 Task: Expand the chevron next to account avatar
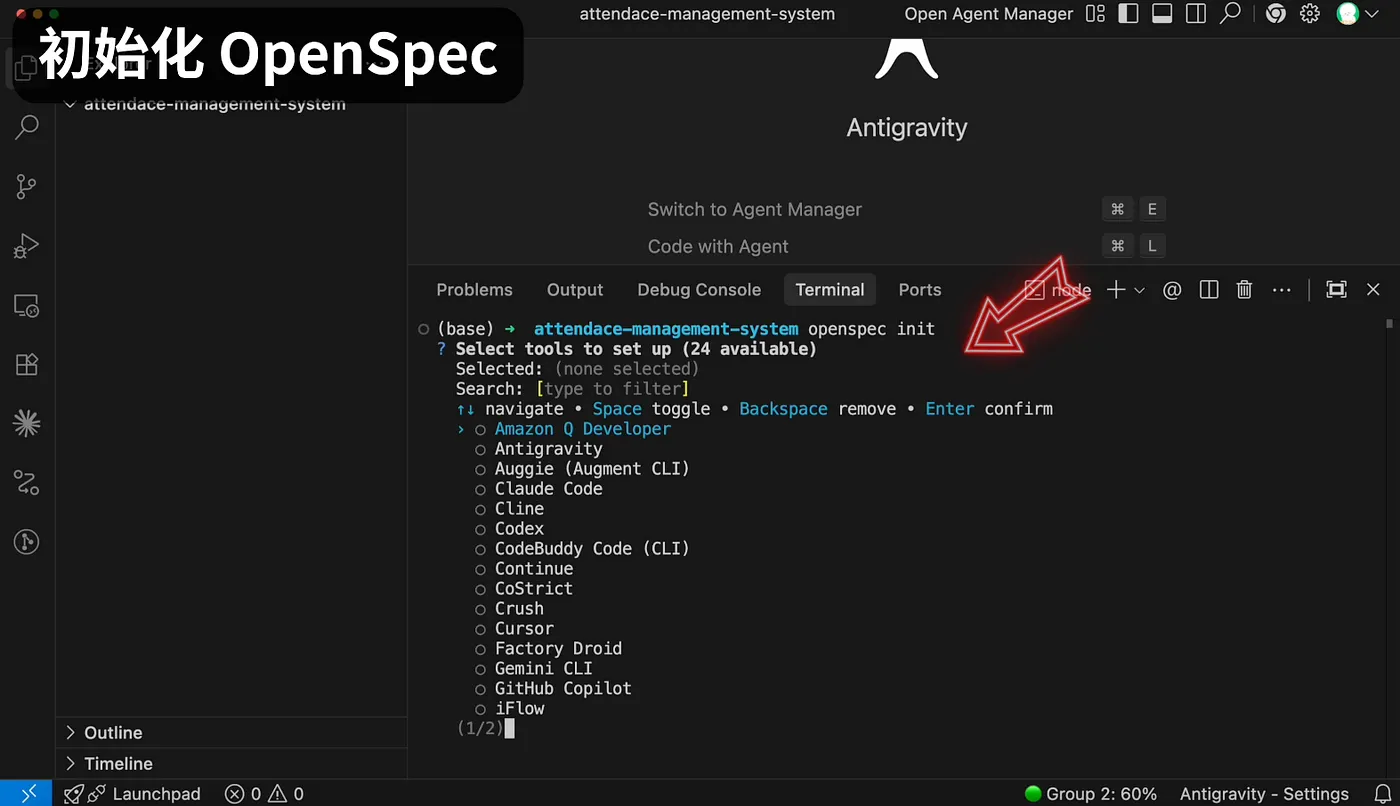(x=1370, y=14)
